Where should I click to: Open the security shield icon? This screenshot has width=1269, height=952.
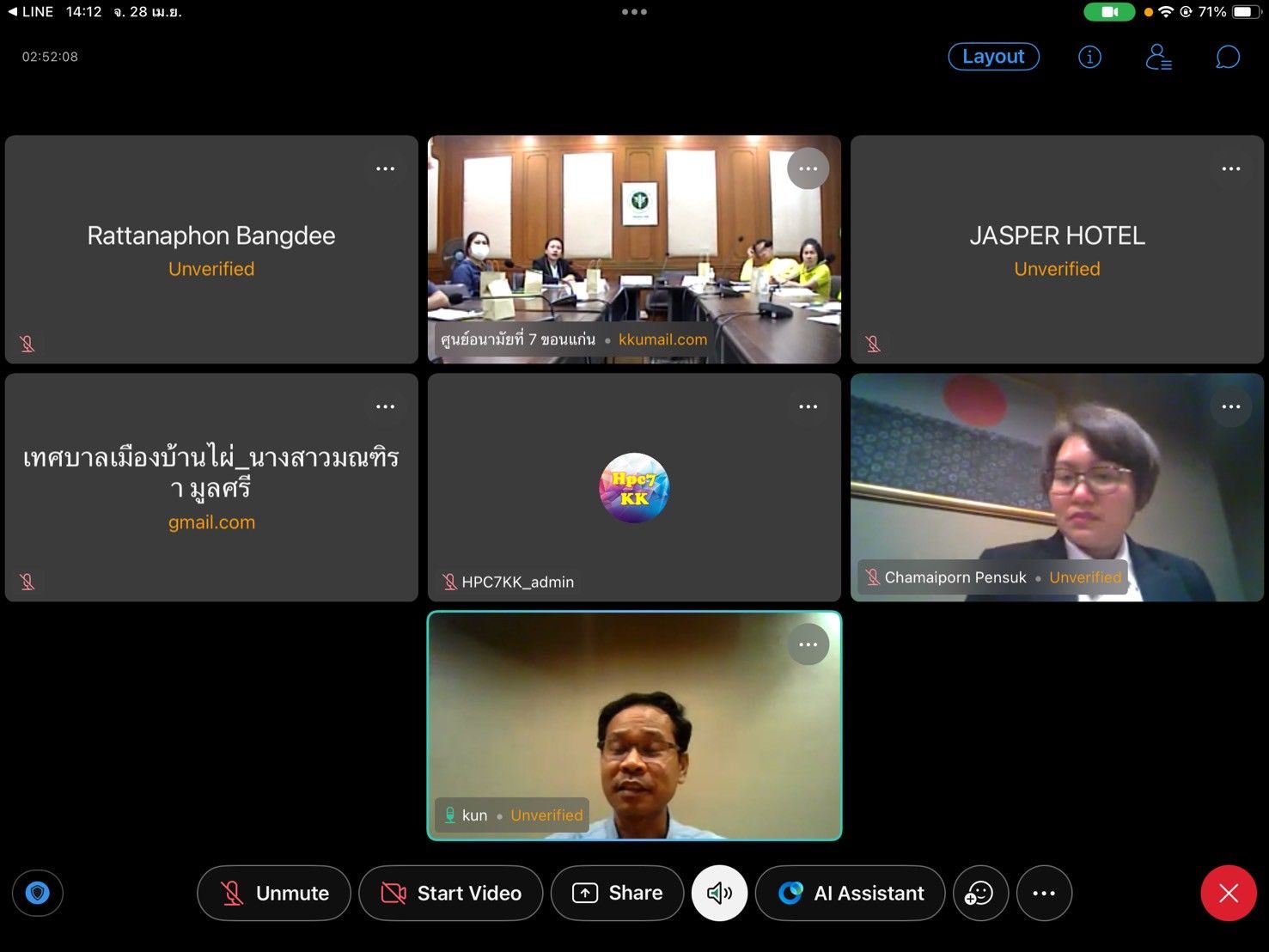tap(37, 894)
